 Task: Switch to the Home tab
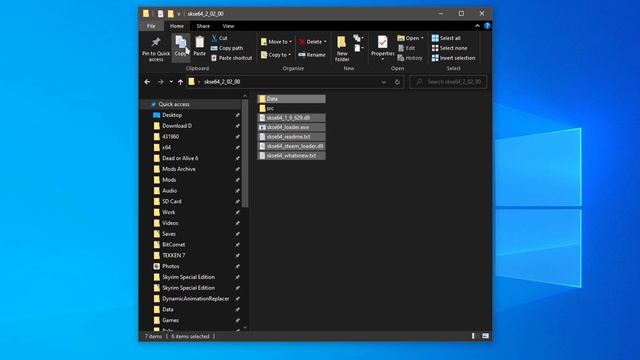pos(177,26)
